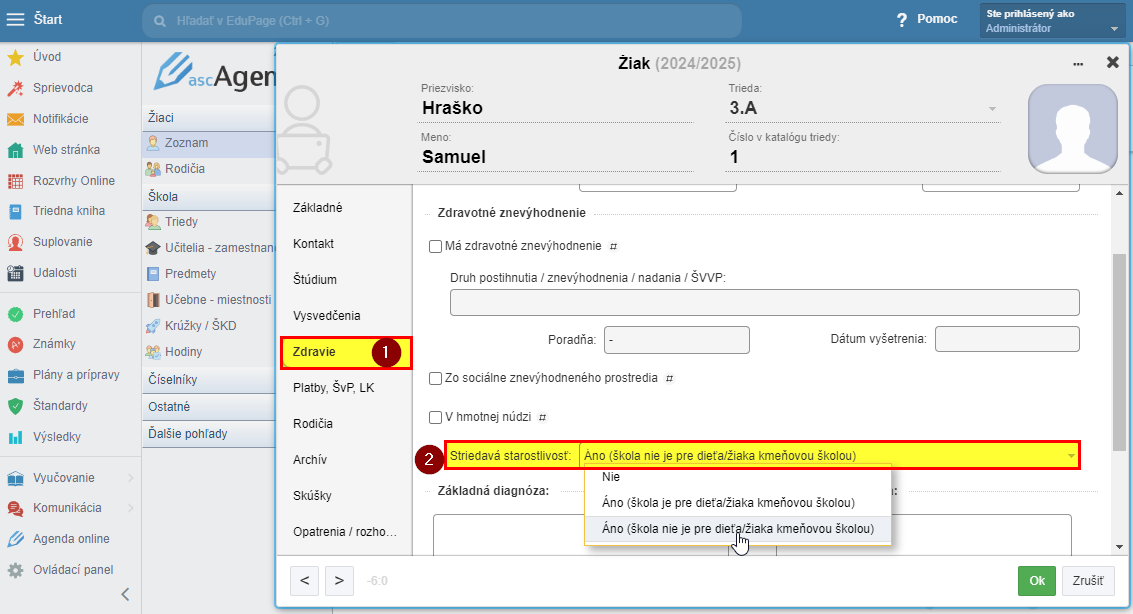Go to previous student arrow button
Screen dimensions: 1133x614
(x=305, y=581)
